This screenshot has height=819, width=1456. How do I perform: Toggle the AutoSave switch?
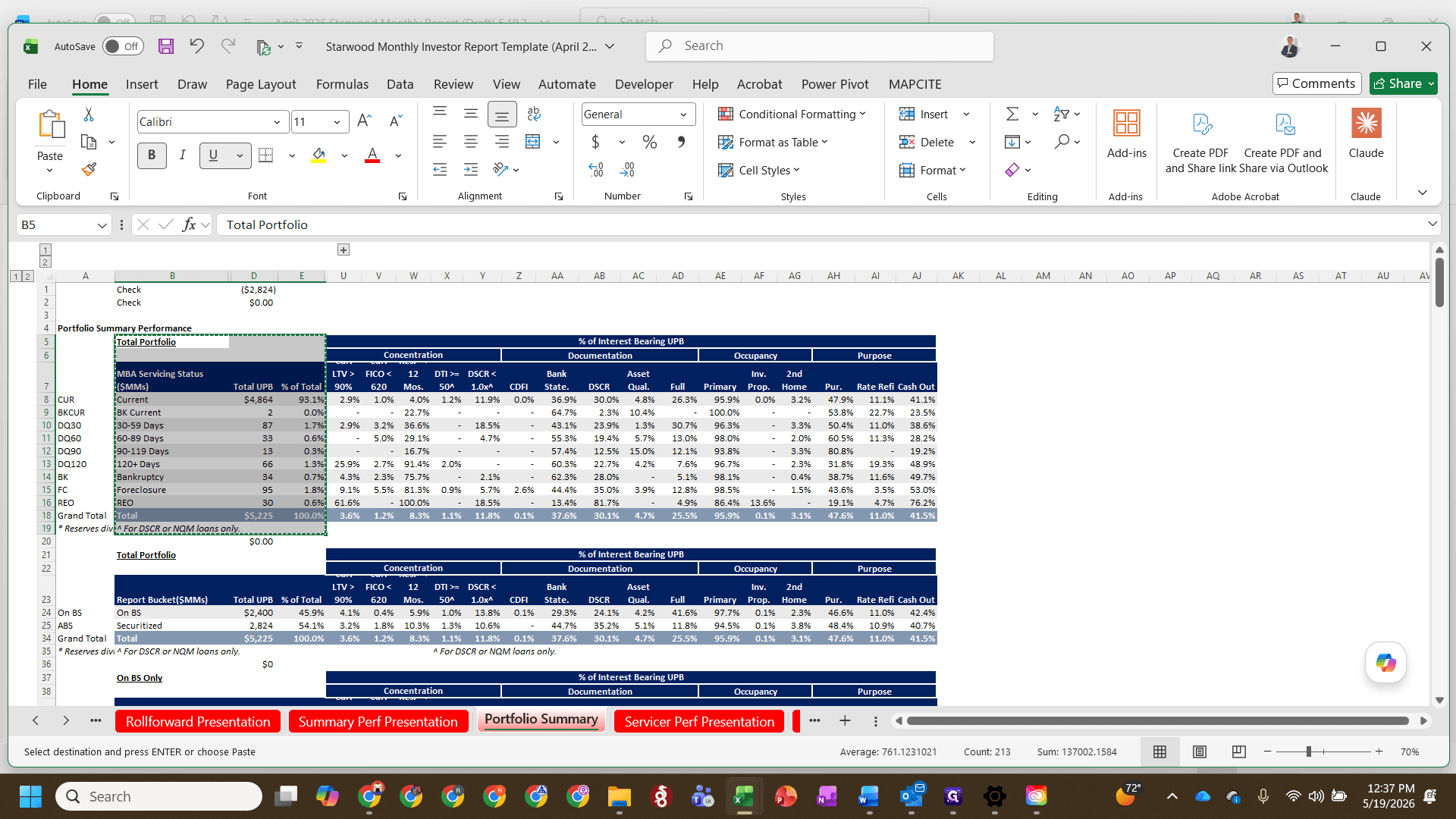tap(122, 46)
